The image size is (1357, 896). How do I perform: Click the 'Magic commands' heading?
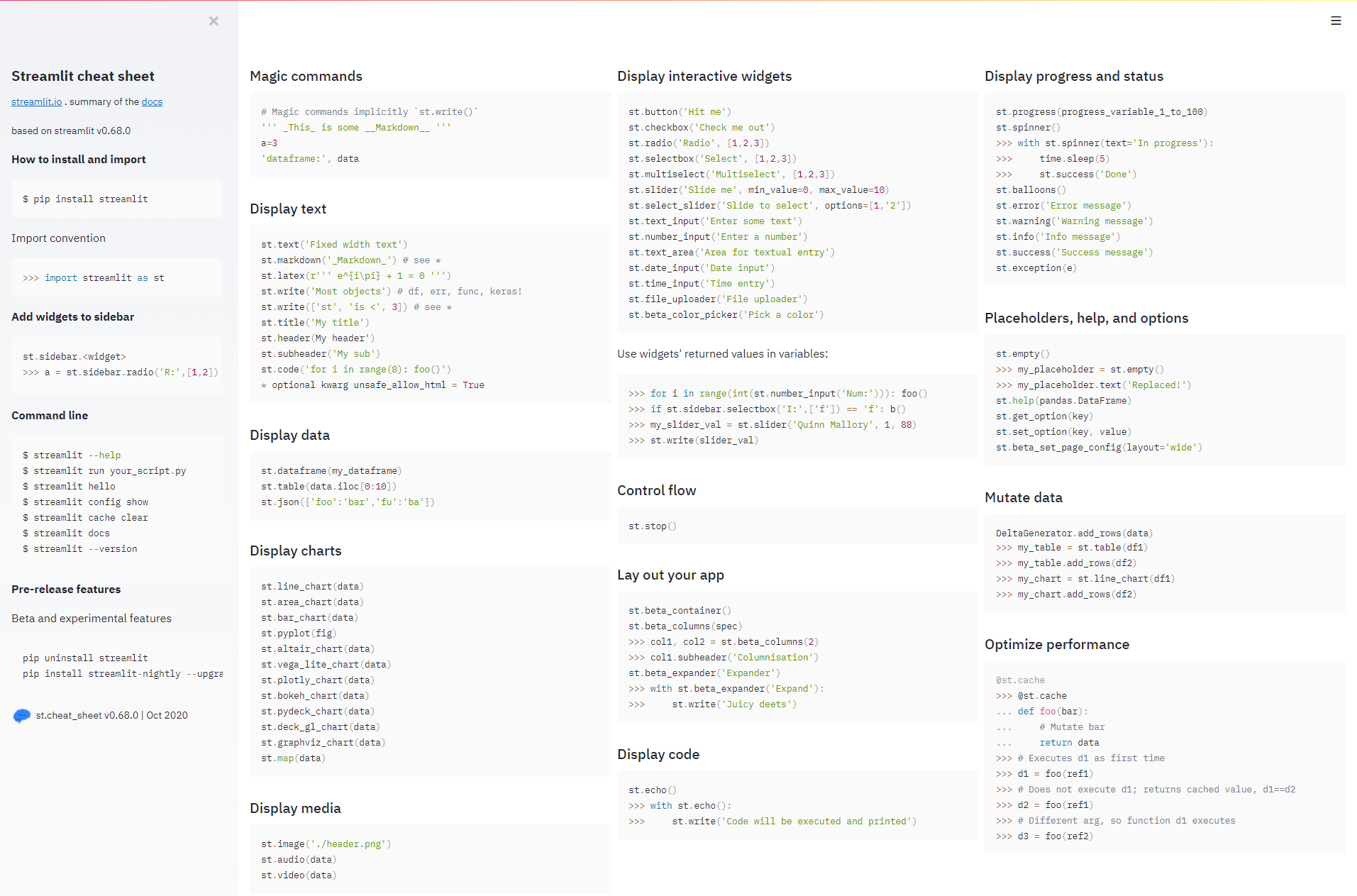pos(306,76)
